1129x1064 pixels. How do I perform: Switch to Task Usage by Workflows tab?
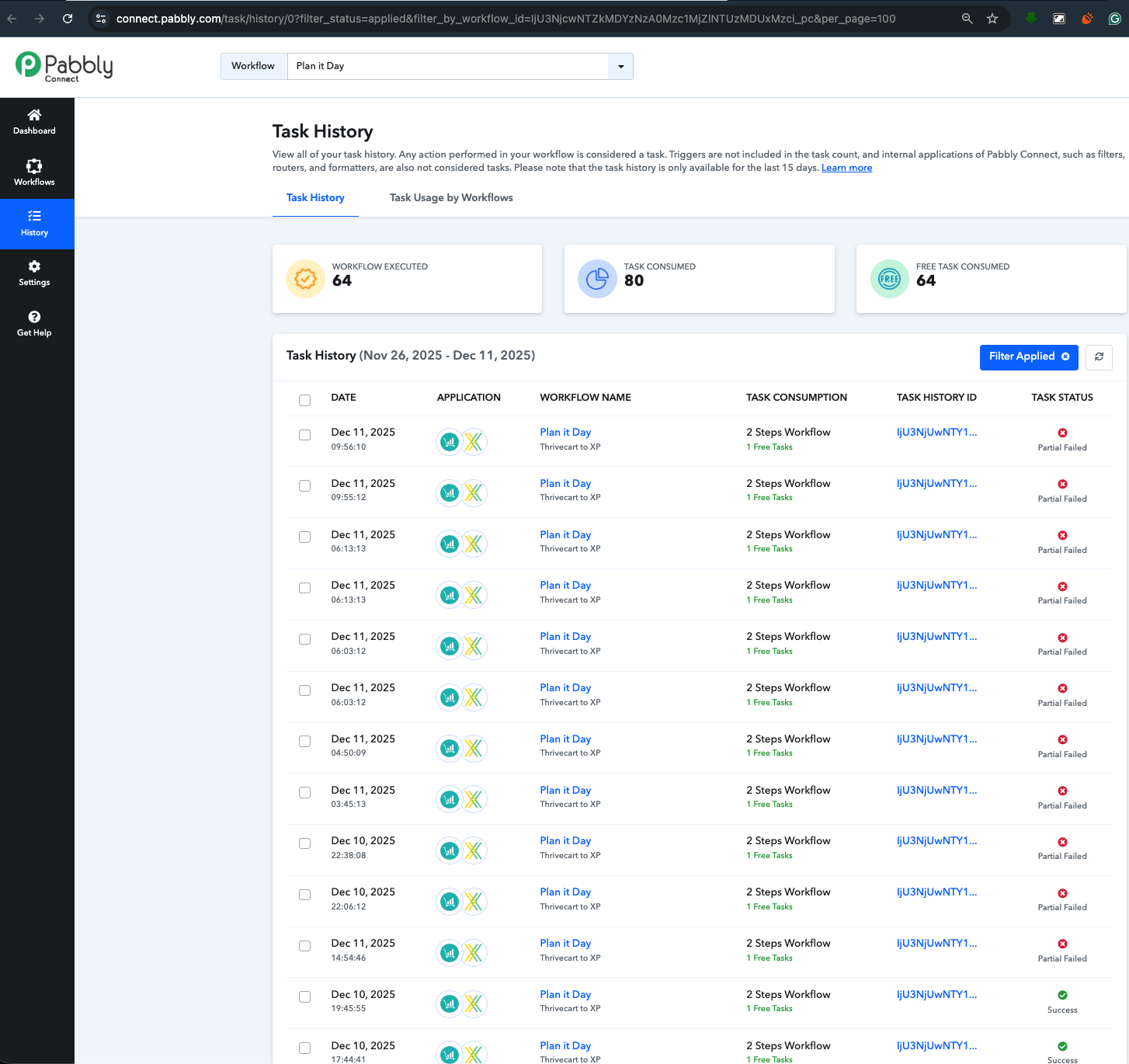pyautogui.click(x=451, y=198)
